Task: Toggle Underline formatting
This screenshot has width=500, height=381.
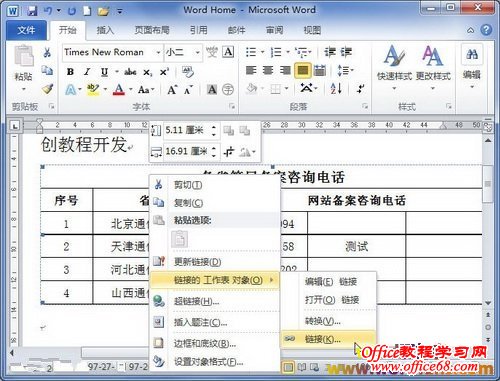Action: click(104, 72)
